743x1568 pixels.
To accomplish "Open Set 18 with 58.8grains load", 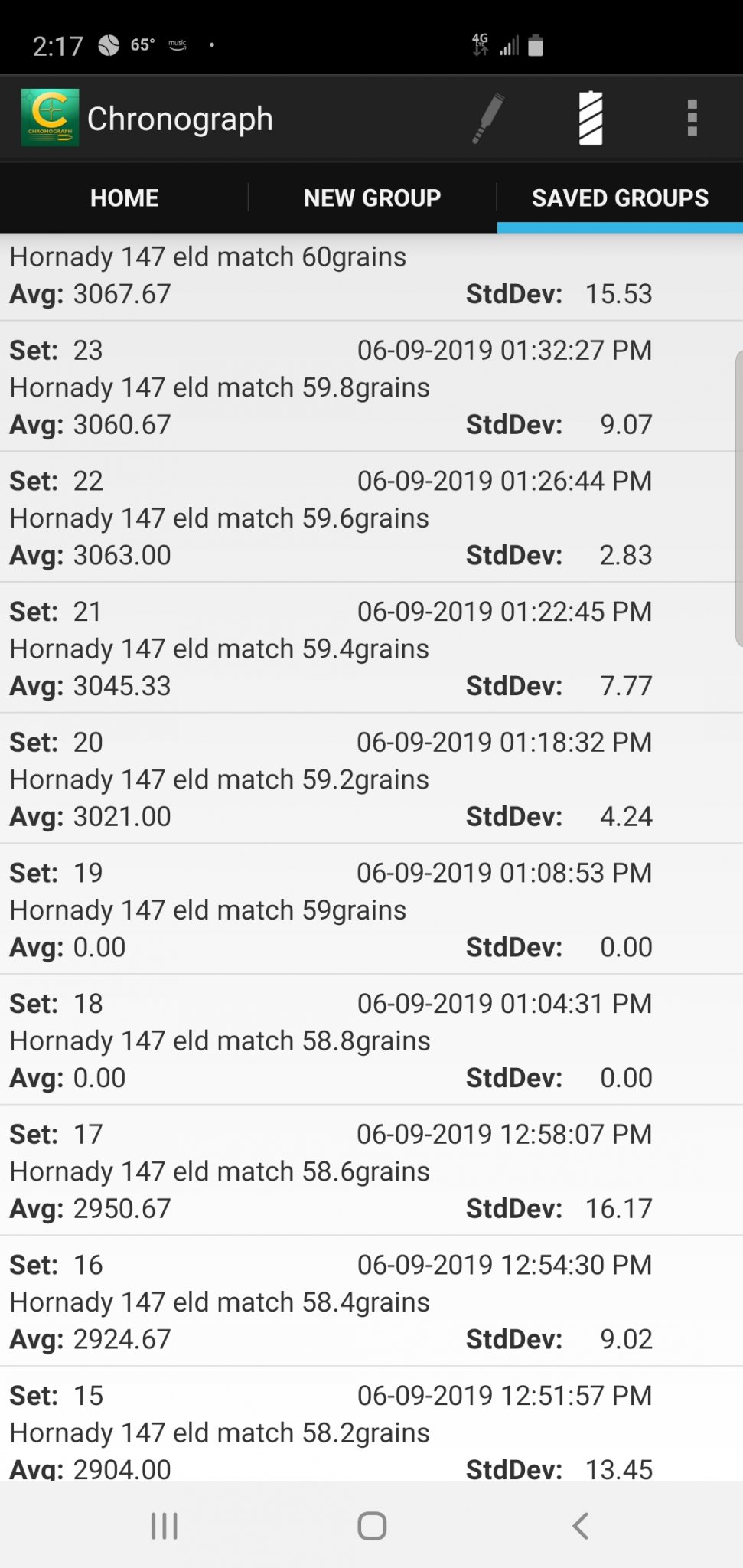I will 331,1040.
